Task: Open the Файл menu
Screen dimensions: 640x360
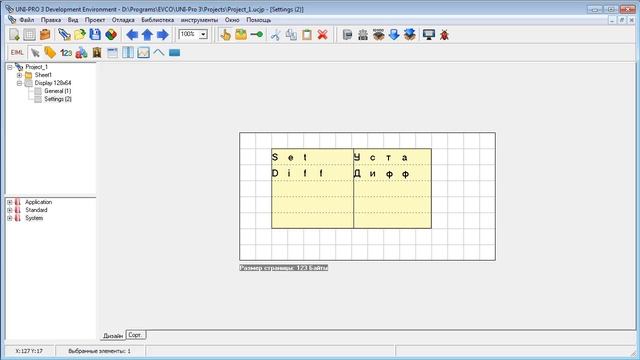Action: point(27,20)
